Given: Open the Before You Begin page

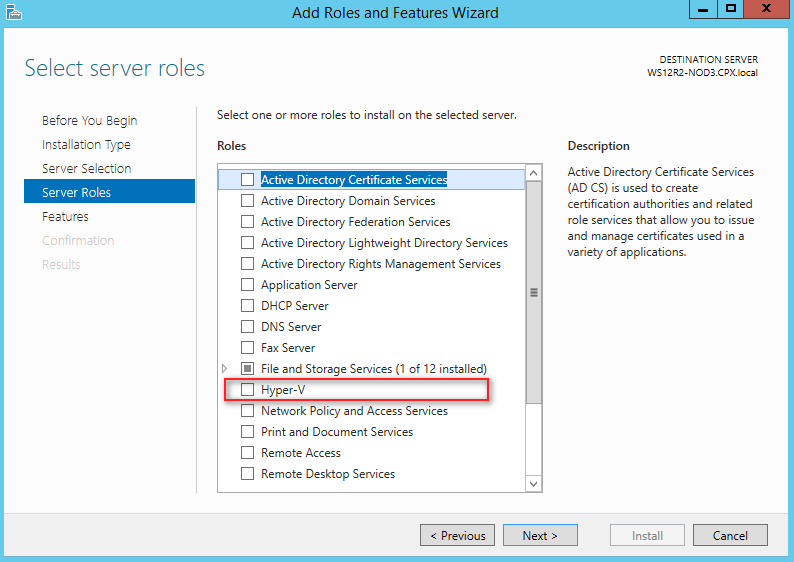Looking at the screenshot, I should coord(90,121).
